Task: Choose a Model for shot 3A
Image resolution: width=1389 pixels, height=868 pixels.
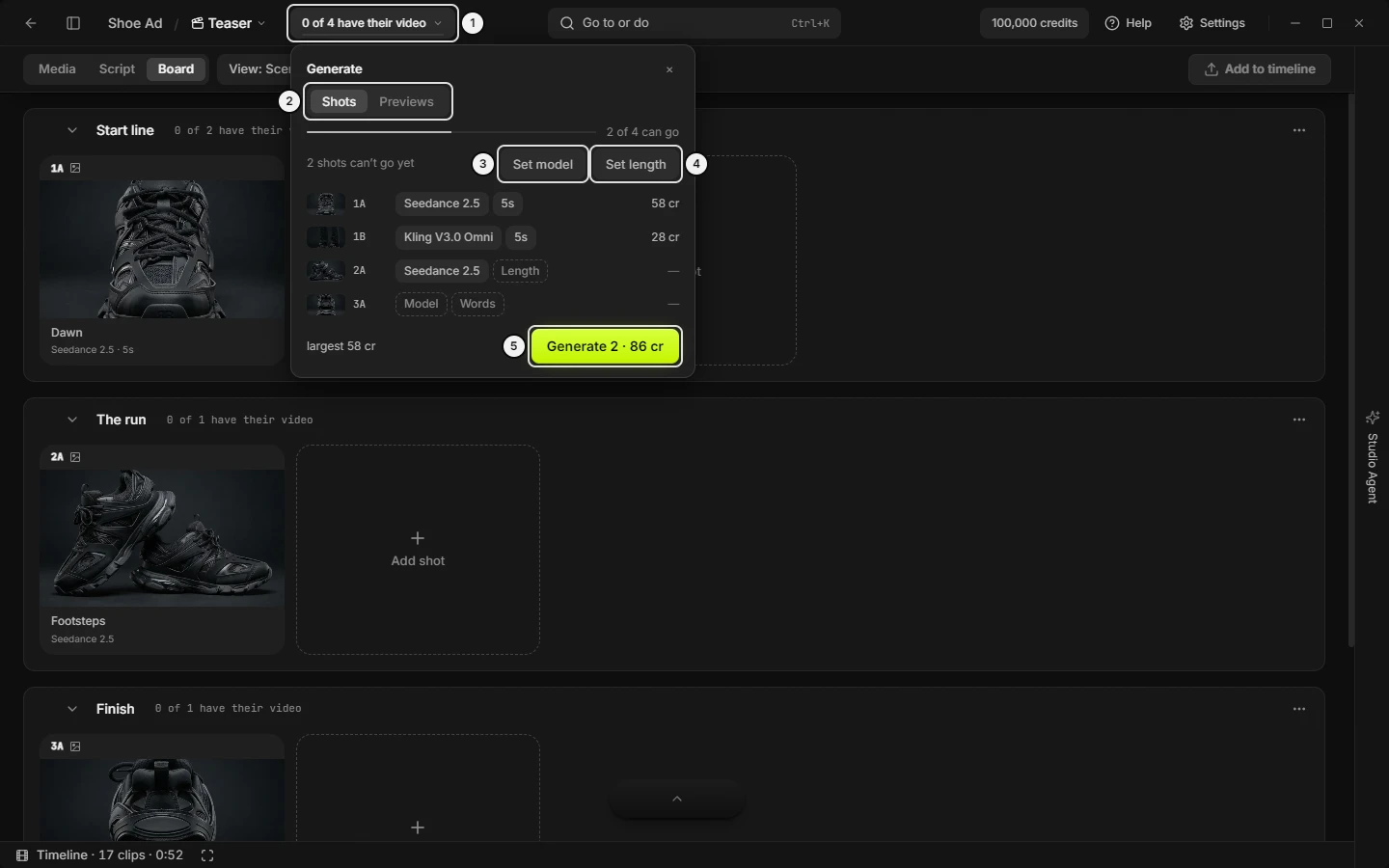Action: (421, 304)
